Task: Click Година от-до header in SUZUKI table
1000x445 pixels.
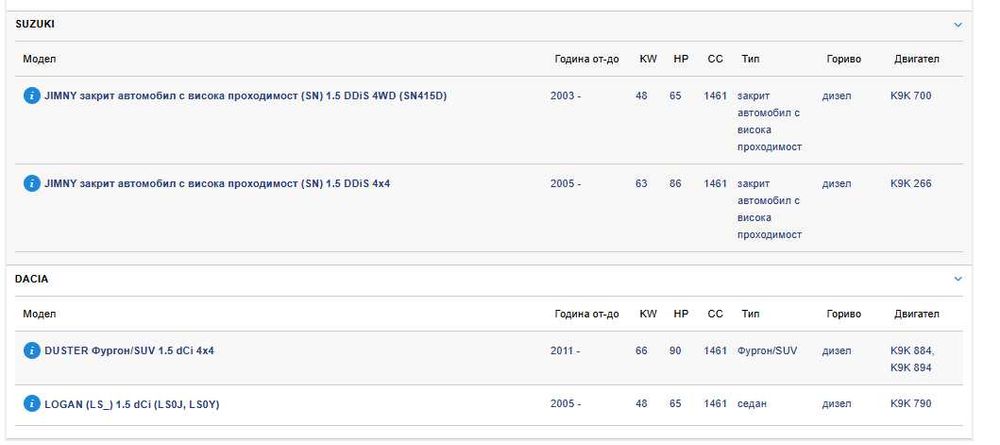Action: click(587, 59)
